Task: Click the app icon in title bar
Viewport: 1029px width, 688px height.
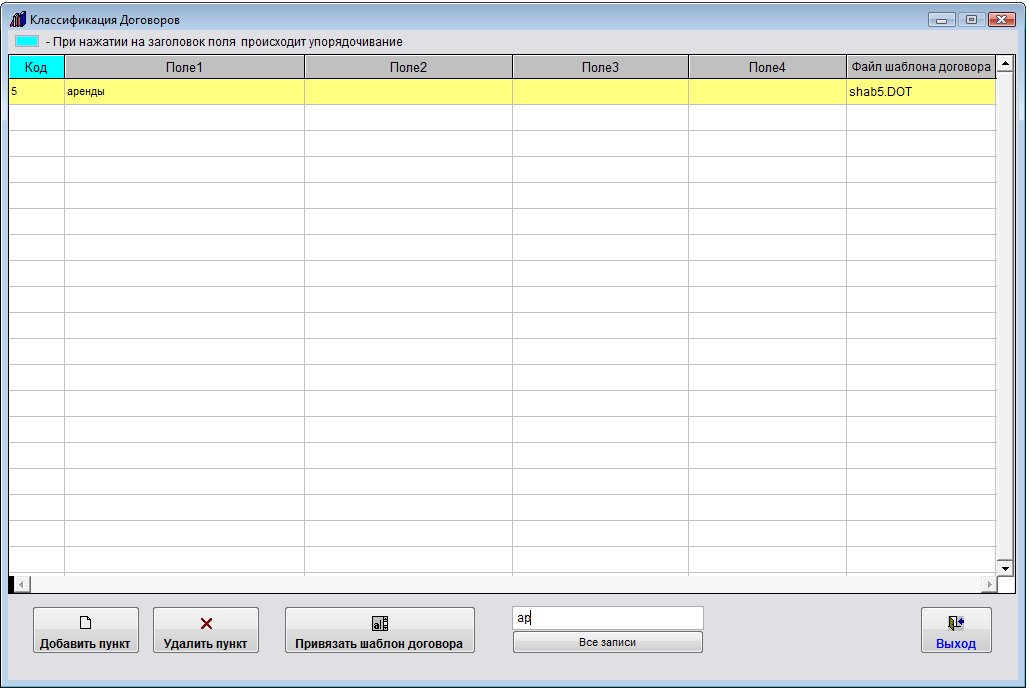Action: point(18,19)
